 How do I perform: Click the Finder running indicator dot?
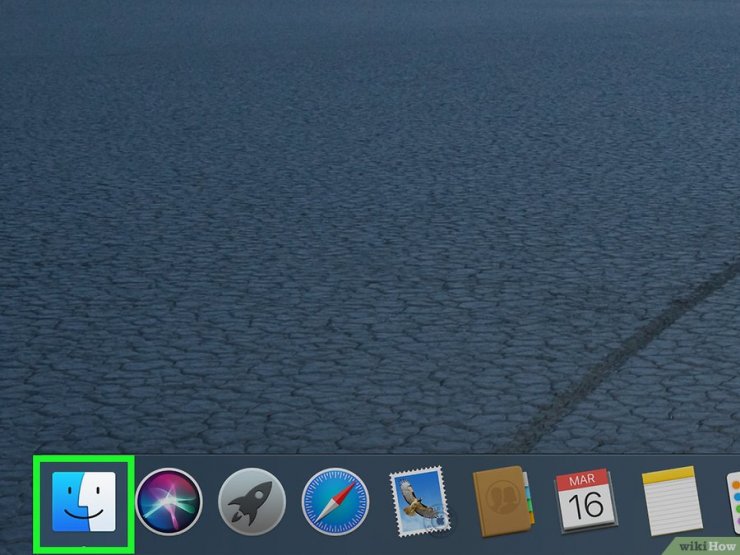(84, 548)
